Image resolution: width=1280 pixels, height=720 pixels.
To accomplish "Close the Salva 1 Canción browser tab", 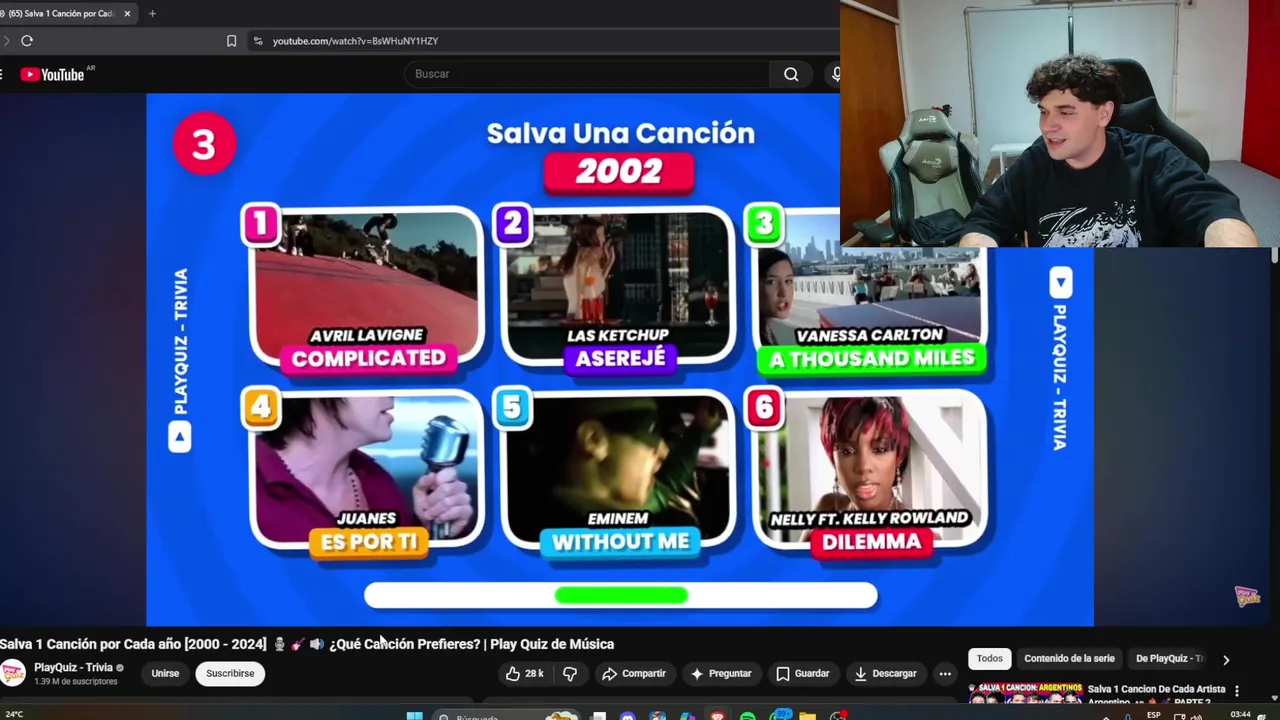I will pyautogui.click(x=127, y=14).
